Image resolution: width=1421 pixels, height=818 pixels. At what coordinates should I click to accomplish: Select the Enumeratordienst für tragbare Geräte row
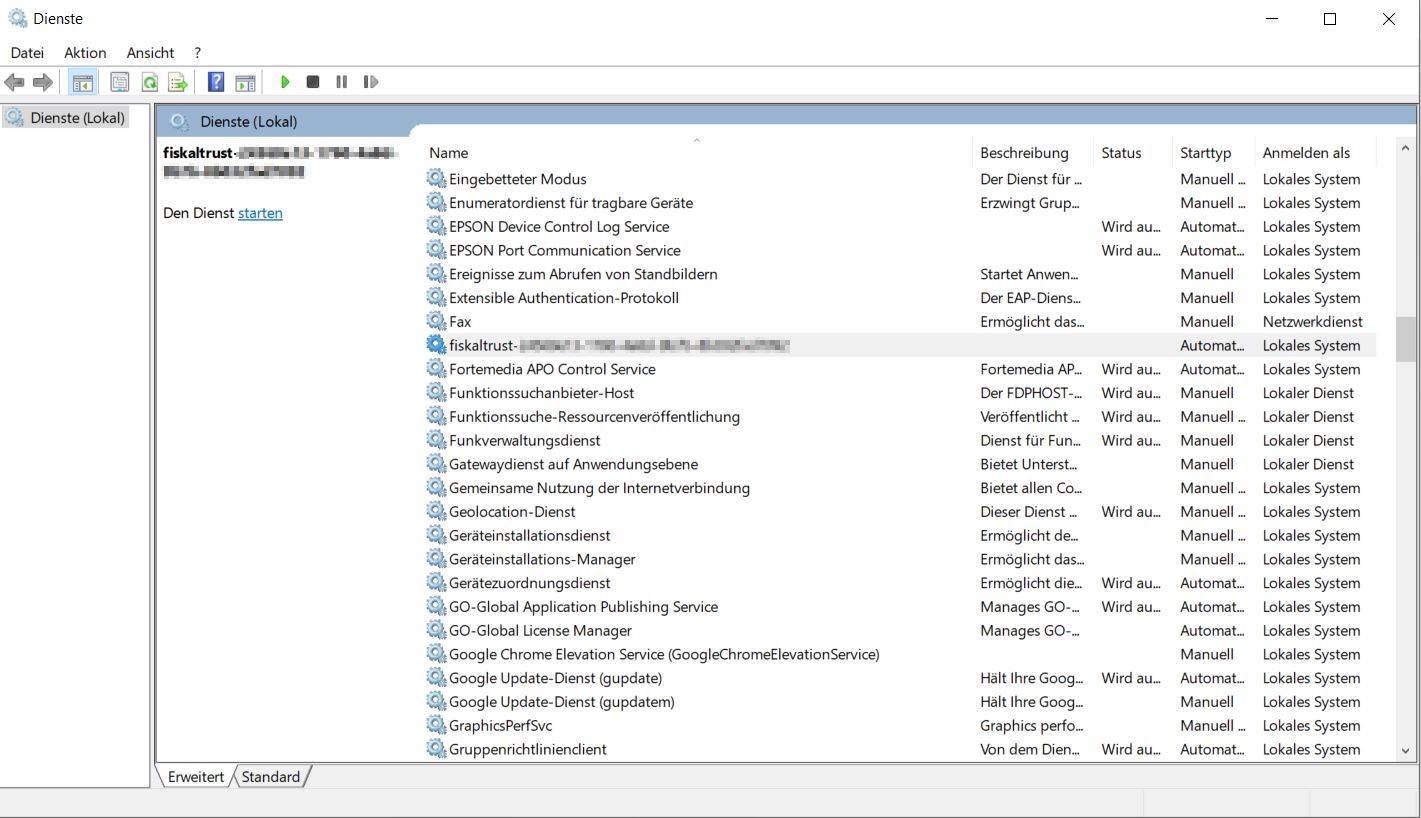pyautogui.click(x=899, y=203)
